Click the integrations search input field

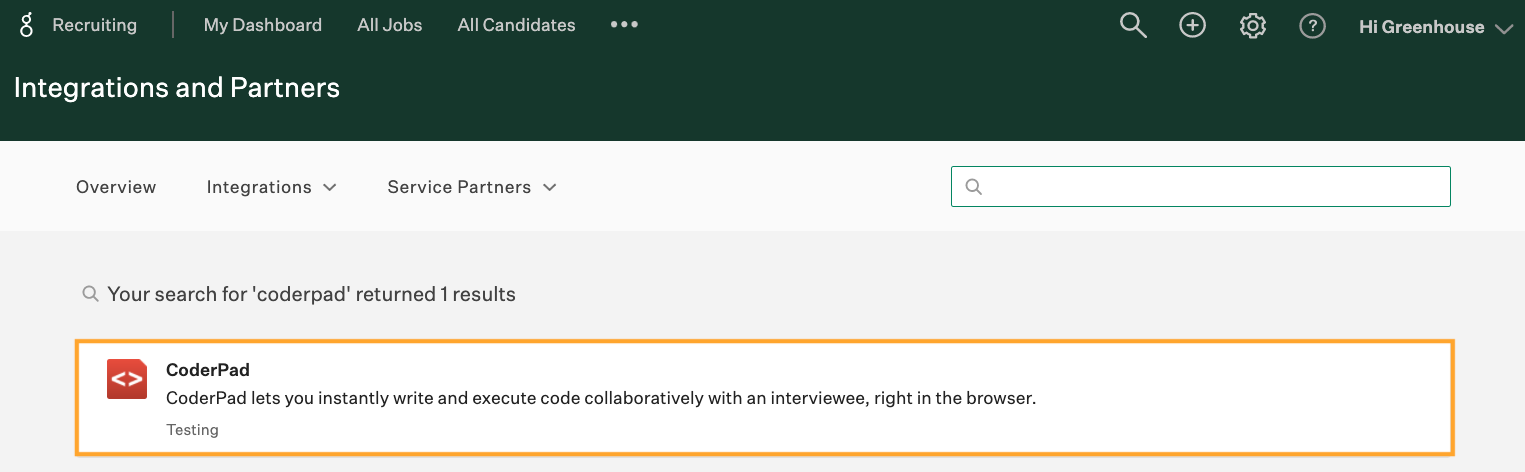pyautogui.click(x=1200, y=186)
